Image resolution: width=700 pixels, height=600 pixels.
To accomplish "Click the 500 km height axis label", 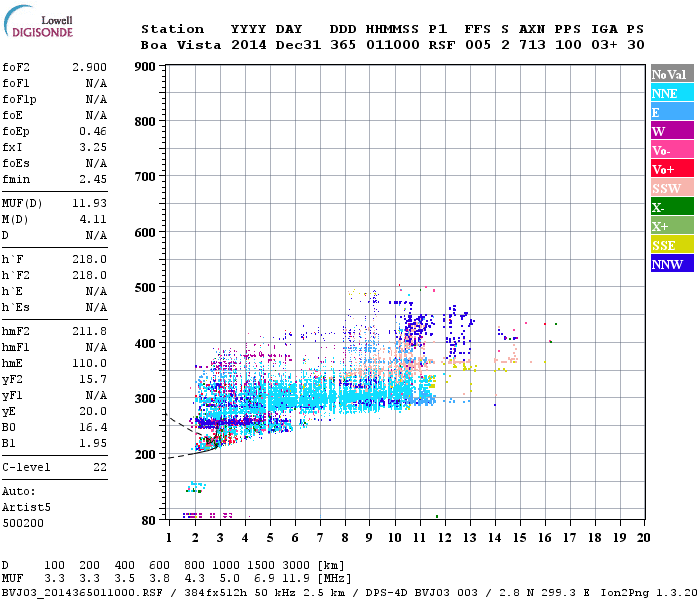I will (x=145, y=288).
